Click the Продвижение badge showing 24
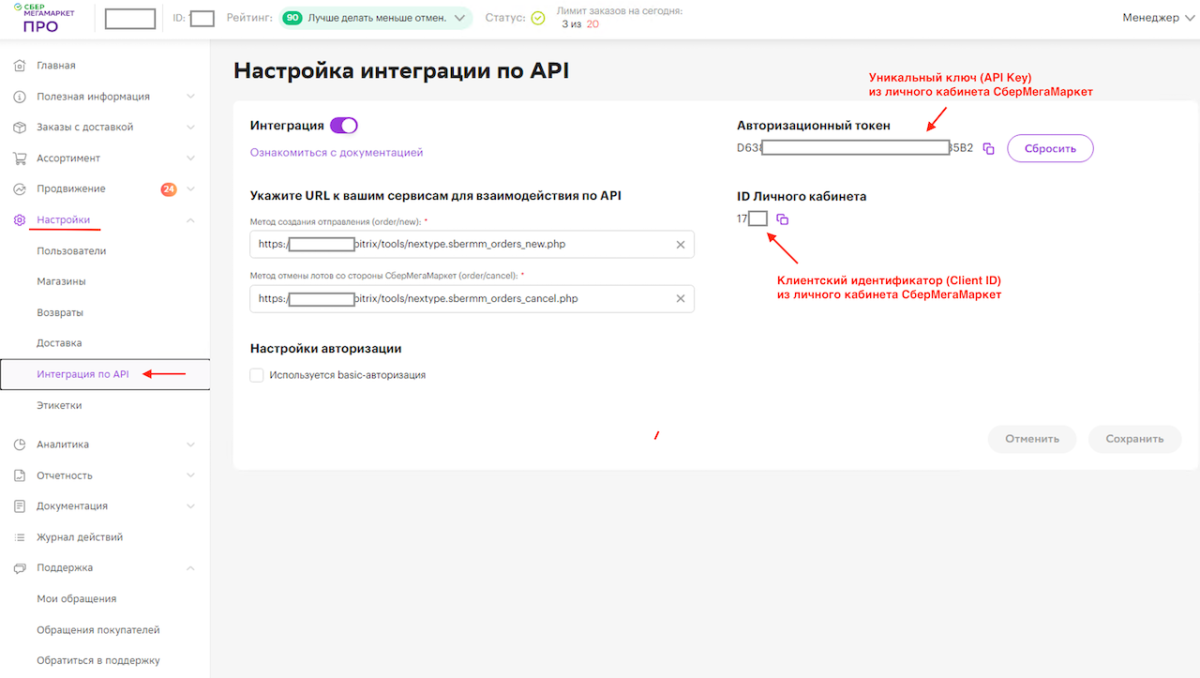Viewport: 1200px width, 678px height. 168,189
